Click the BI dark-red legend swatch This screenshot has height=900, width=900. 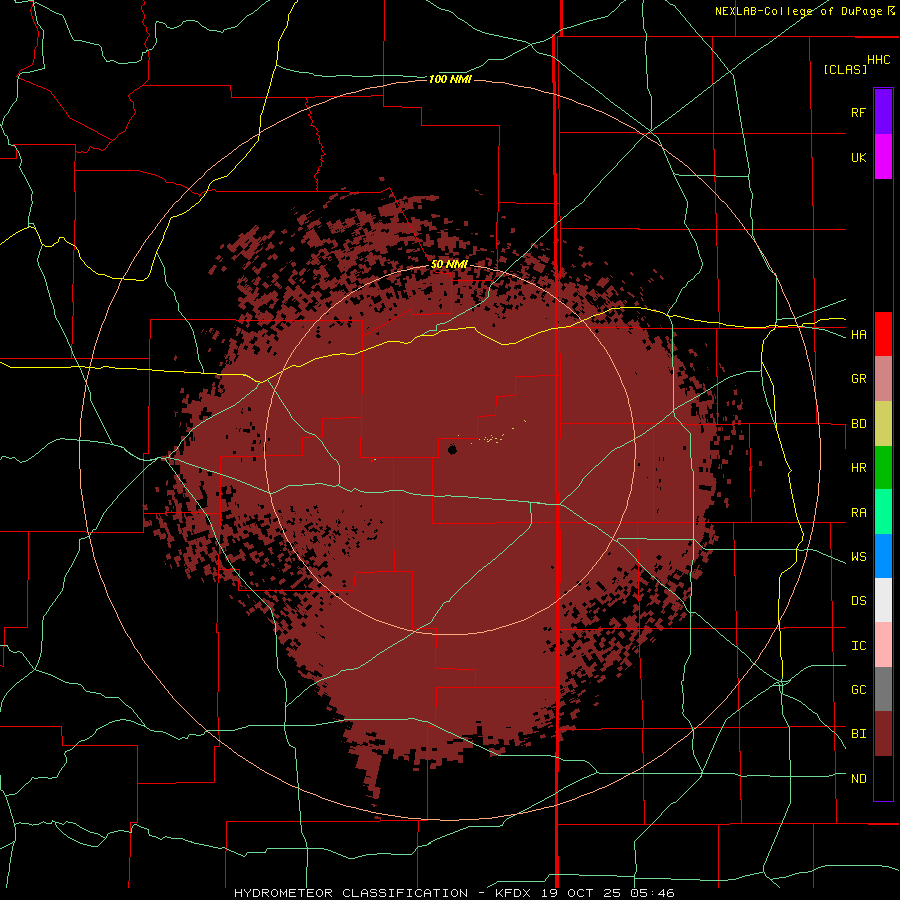coord(883,734)
